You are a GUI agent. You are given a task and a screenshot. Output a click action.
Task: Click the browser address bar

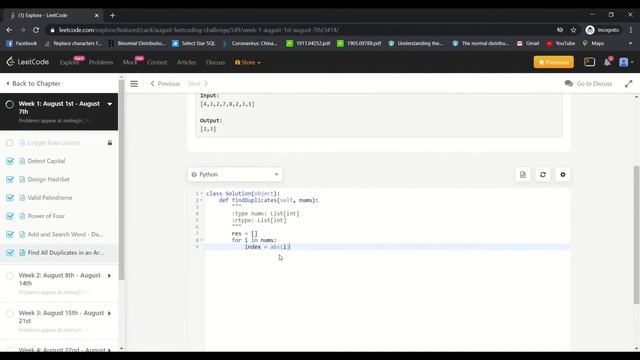(x=302, y=30)
